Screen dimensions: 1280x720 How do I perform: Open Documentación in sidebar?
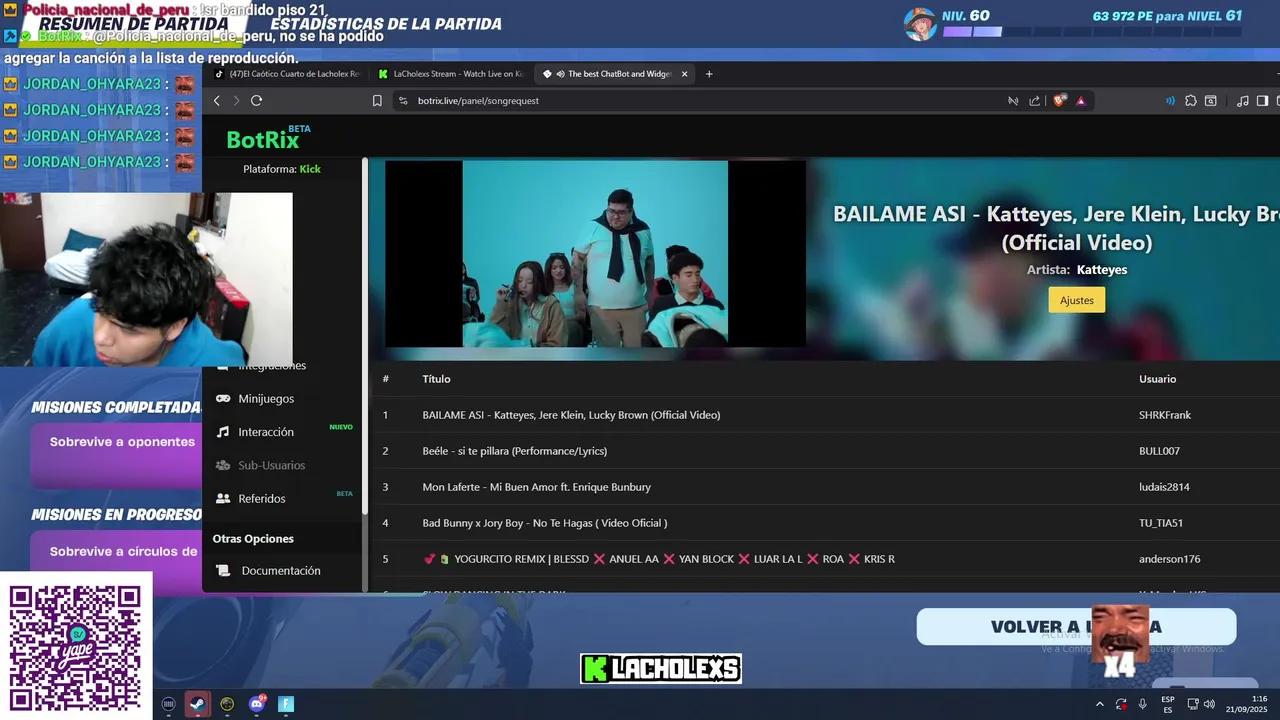[281, 570]
